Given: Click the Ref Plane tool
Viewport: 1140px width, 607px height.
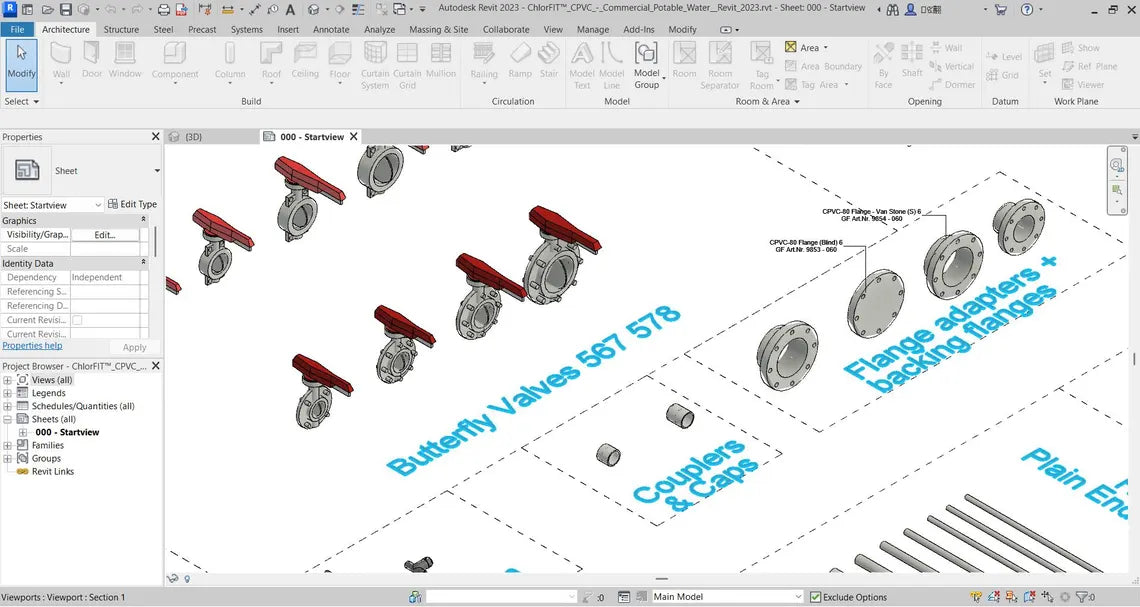Looking at the screenshot, I should (1089, 66).
